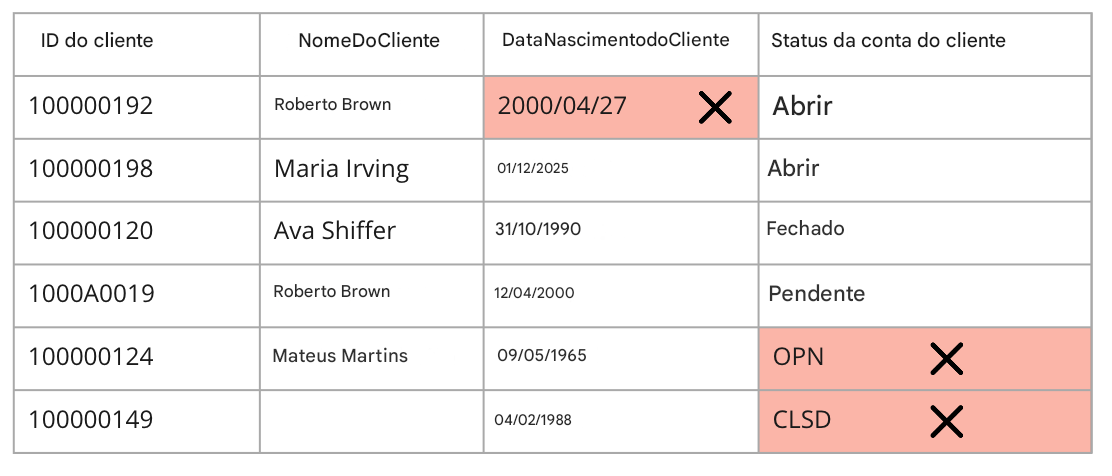The width and height of the screenshot is (1112, 476).
Task: Select the birth date 31/10/1990
Action: click(x=538, y=229)
